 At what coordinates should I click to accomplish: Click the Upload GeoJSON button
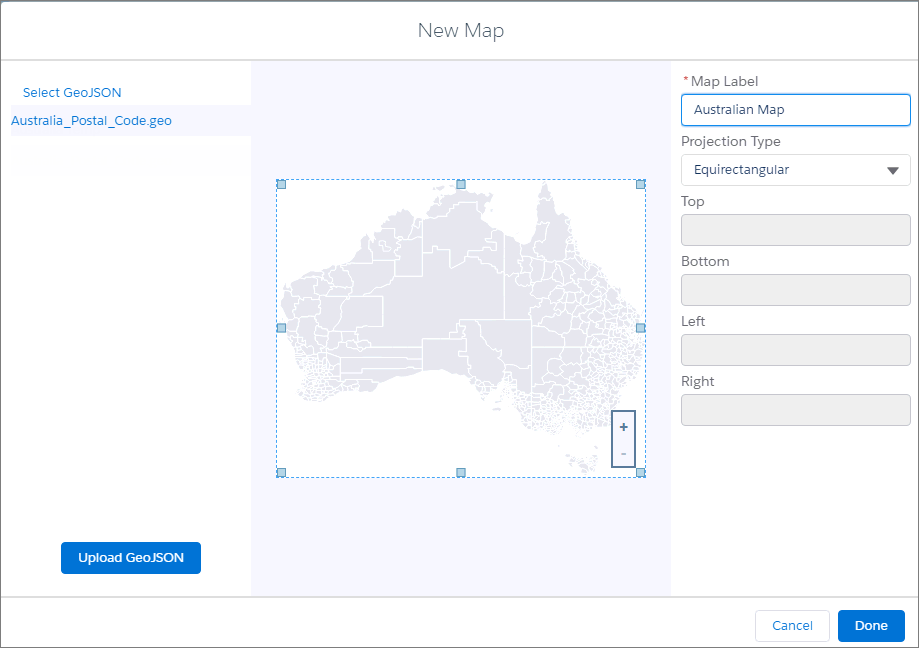pos(131,558)
